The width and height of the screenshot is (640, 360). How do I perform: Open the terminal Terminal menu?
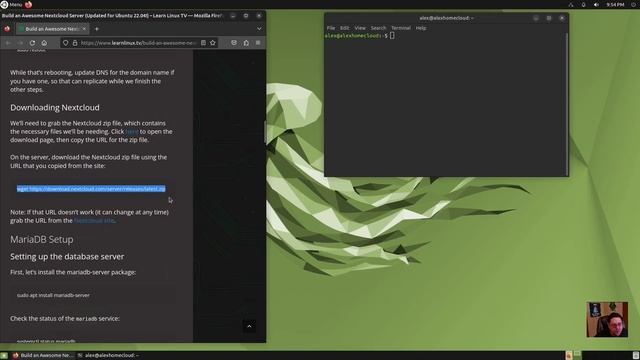(x=401, y=28)
